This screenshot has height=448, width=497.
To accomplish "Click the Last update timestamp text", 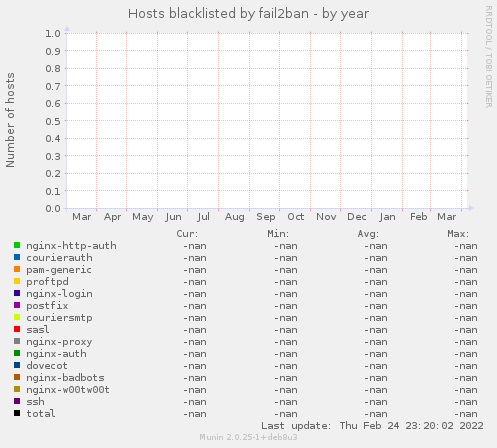I will tap(372, 426).
